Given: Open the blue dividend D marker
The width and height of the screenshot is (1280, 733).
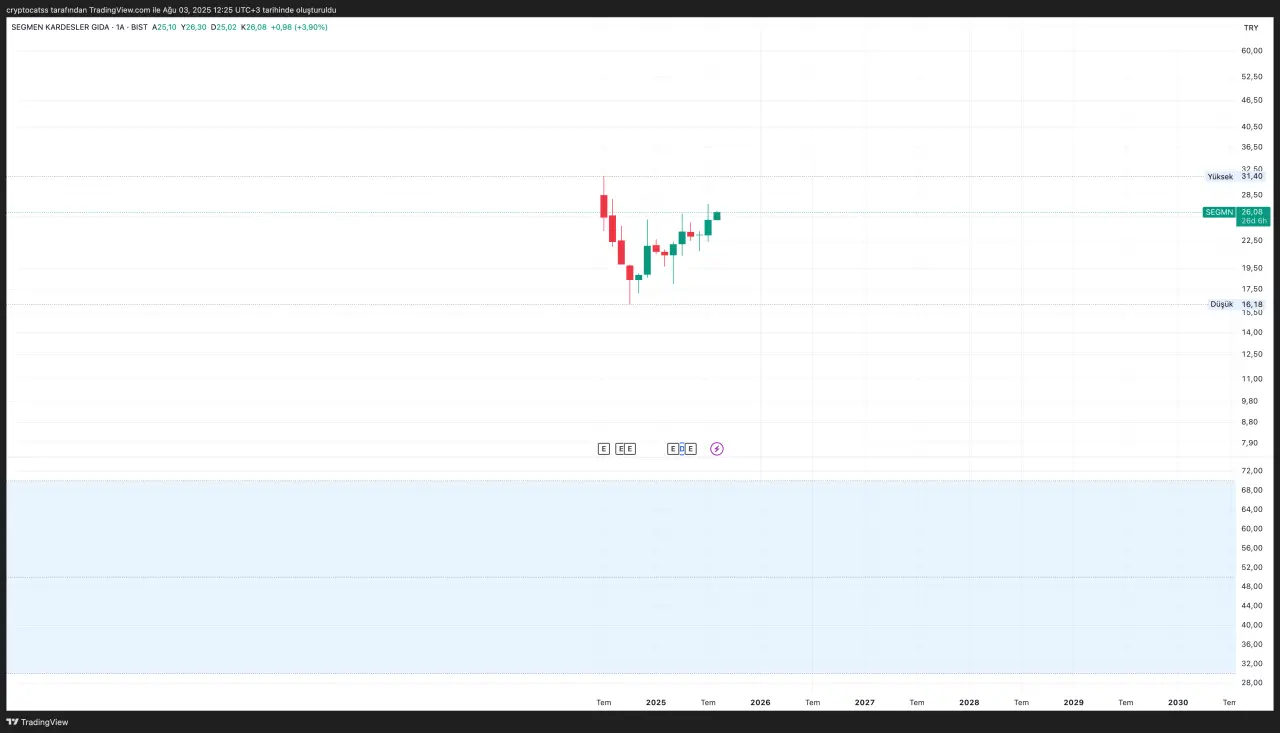Looking at the screenshot, I should pos(682,449).
